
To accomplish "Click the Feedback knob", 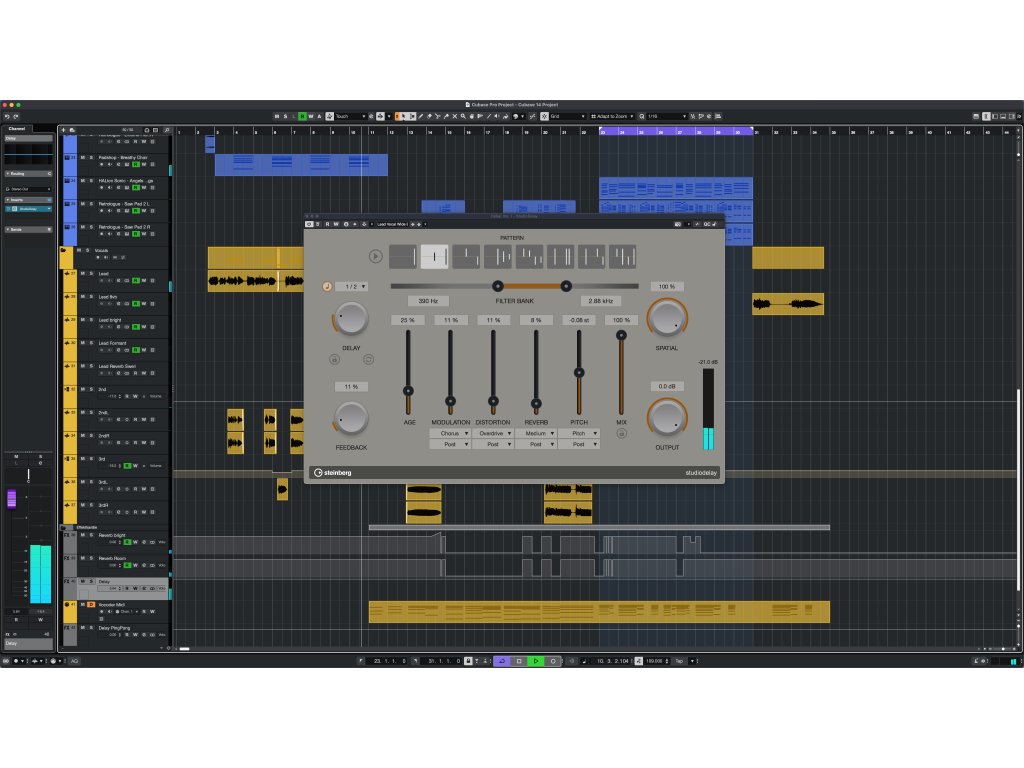I will [x=351, y=418].
